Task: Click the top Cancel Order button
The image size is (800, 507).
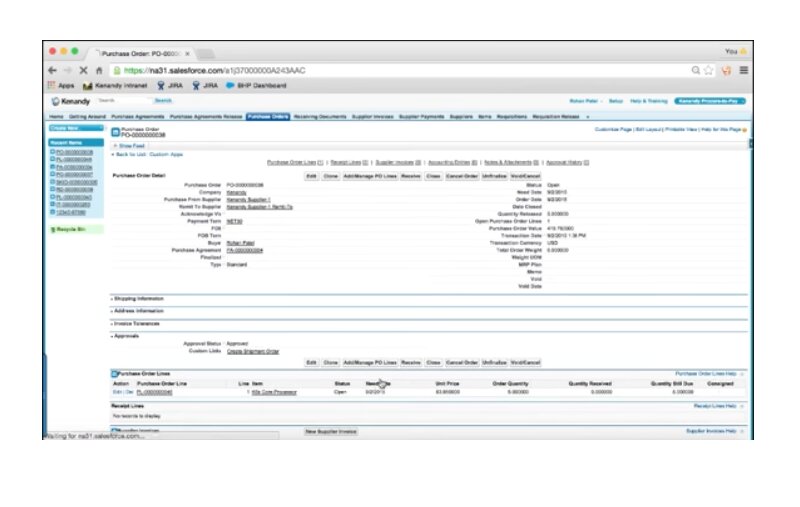Action: 462,176
